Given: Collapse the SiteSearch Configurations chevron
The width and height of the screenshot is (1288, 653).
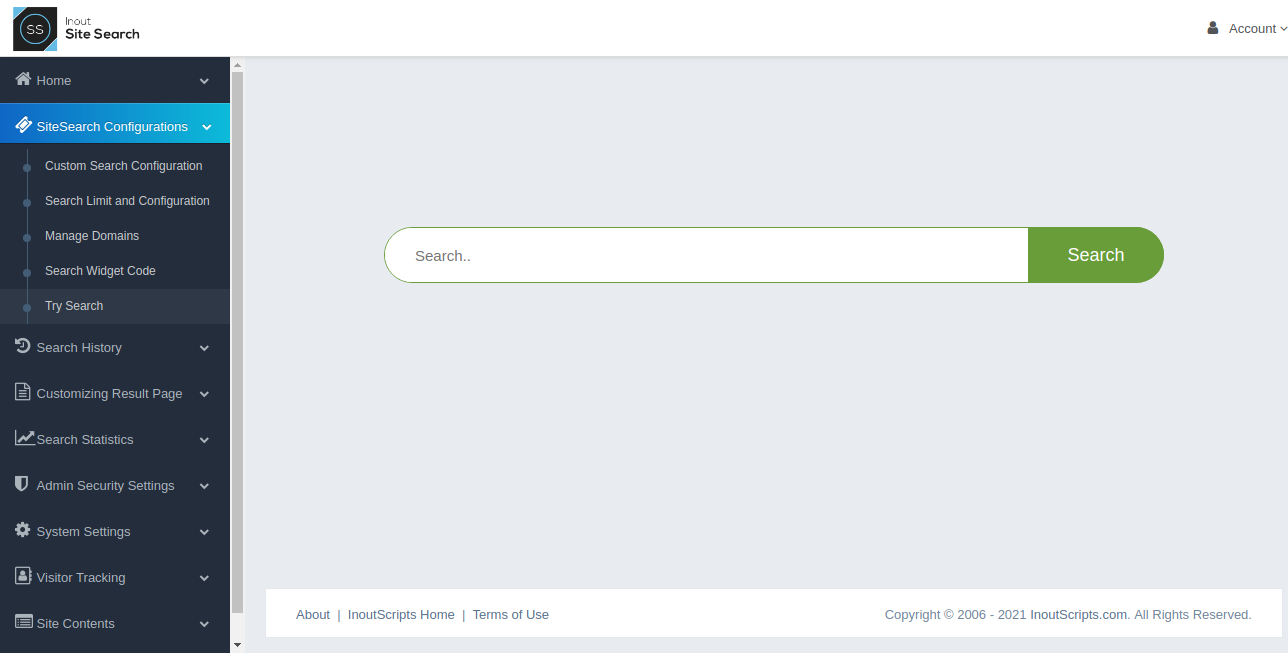Looking at the screenshot, I should (206, 127).
